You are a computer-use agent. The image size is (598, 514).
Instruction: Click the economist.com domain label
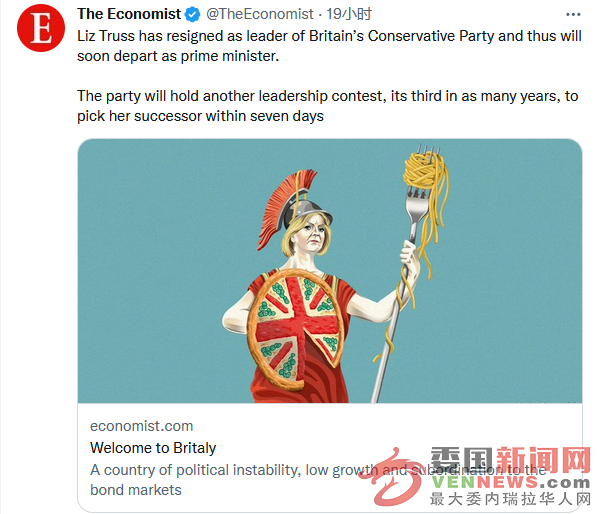point(141,426)
